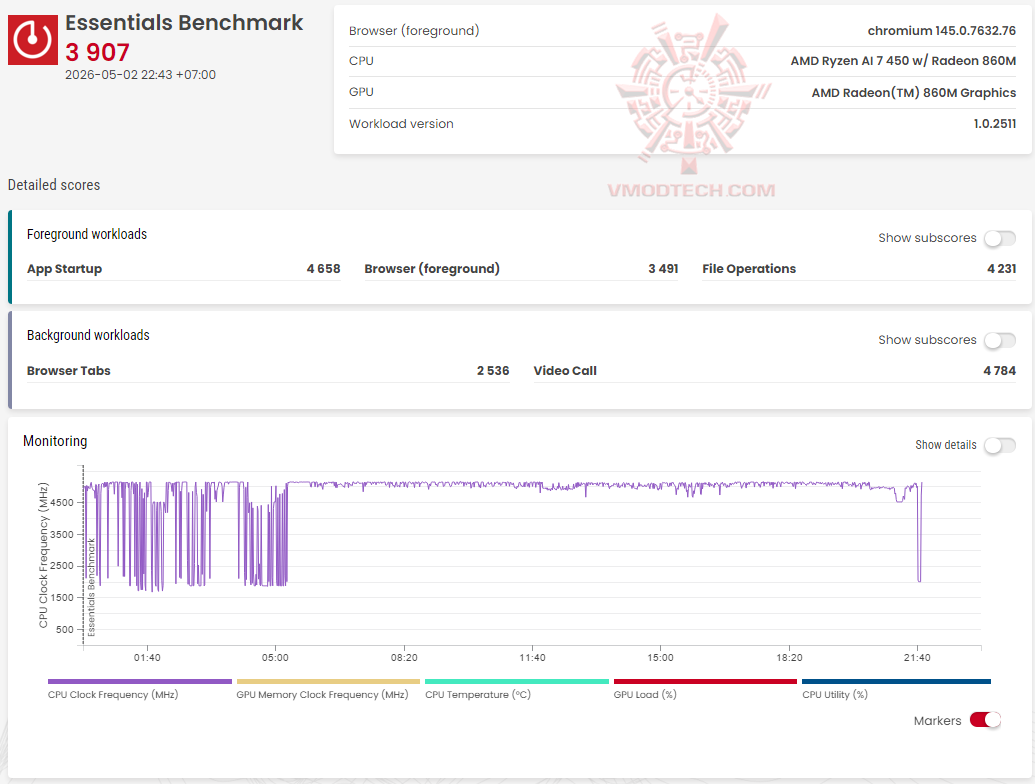Click the App Startup score 4 658

[323, 269]
